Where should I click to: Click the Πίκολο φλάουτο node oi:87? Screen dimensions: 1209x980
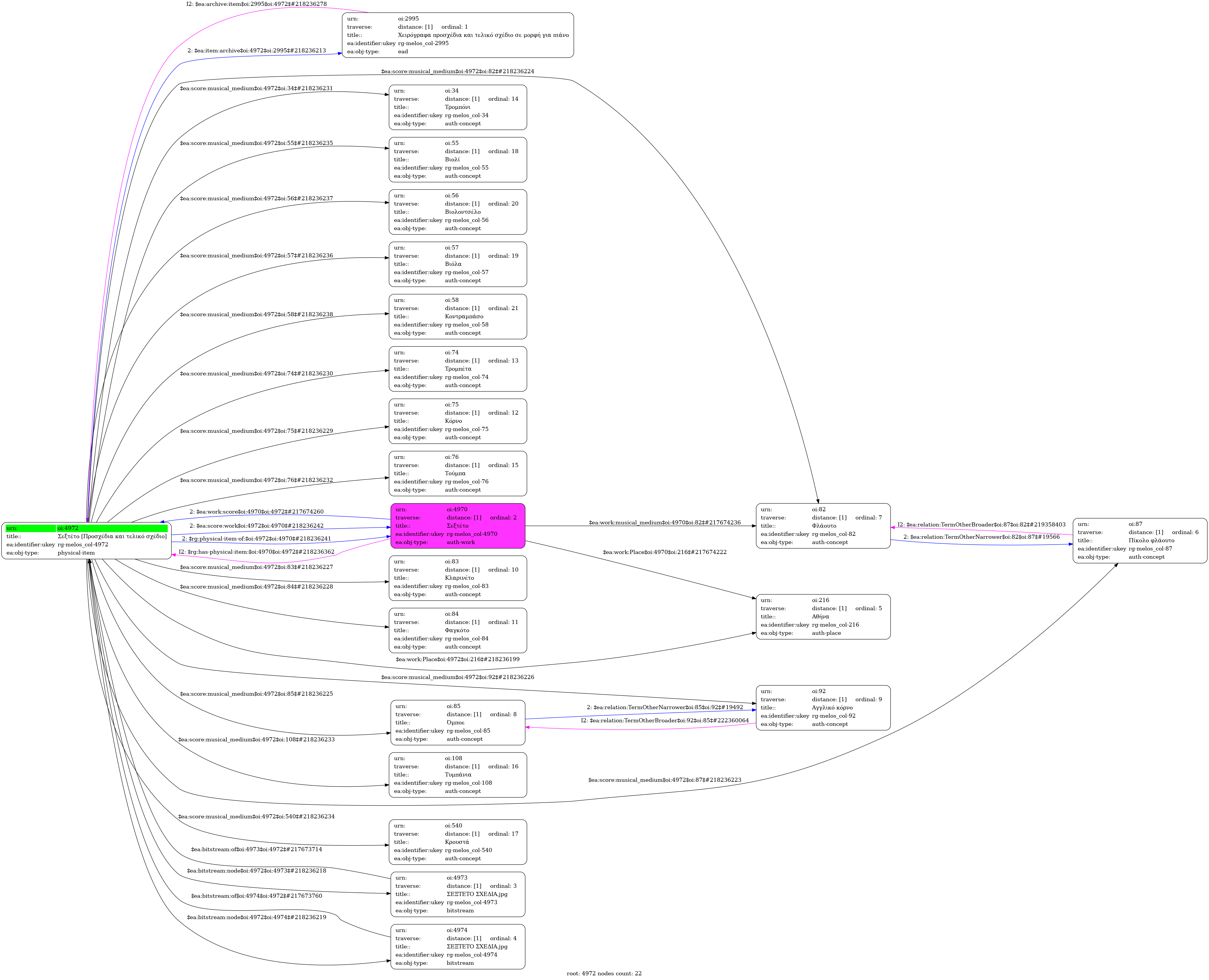coord(1140,540)
